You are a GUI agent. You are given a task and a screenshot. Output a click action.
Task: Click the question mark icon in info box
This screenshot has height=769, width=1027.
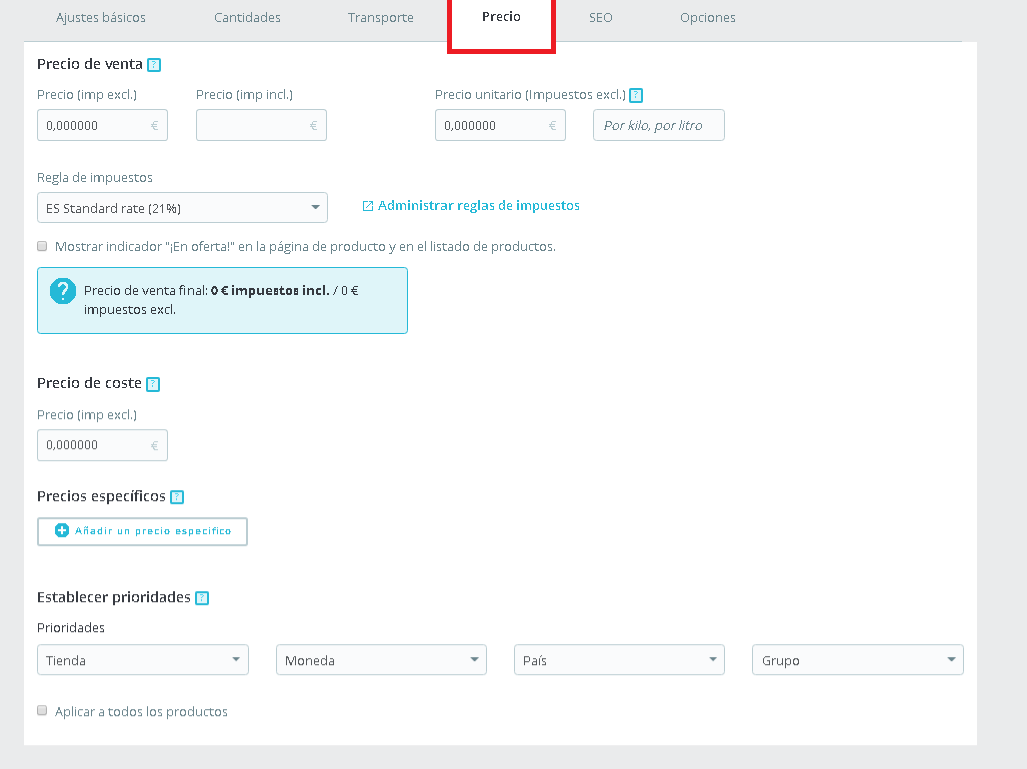pyautogui.click(x=64, y=290)
